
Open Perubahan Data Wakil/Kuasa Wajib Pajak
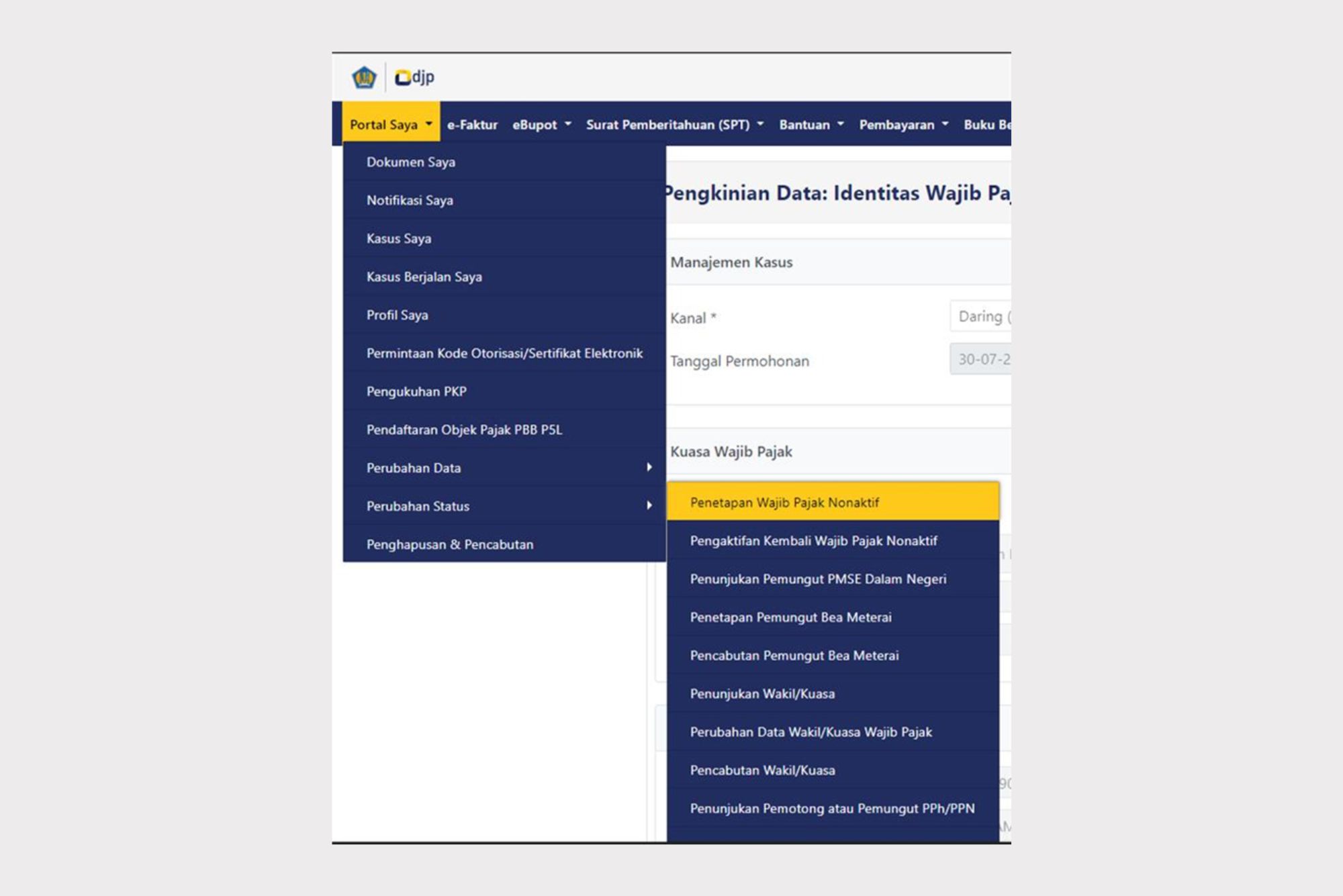[x=833, y=732]
